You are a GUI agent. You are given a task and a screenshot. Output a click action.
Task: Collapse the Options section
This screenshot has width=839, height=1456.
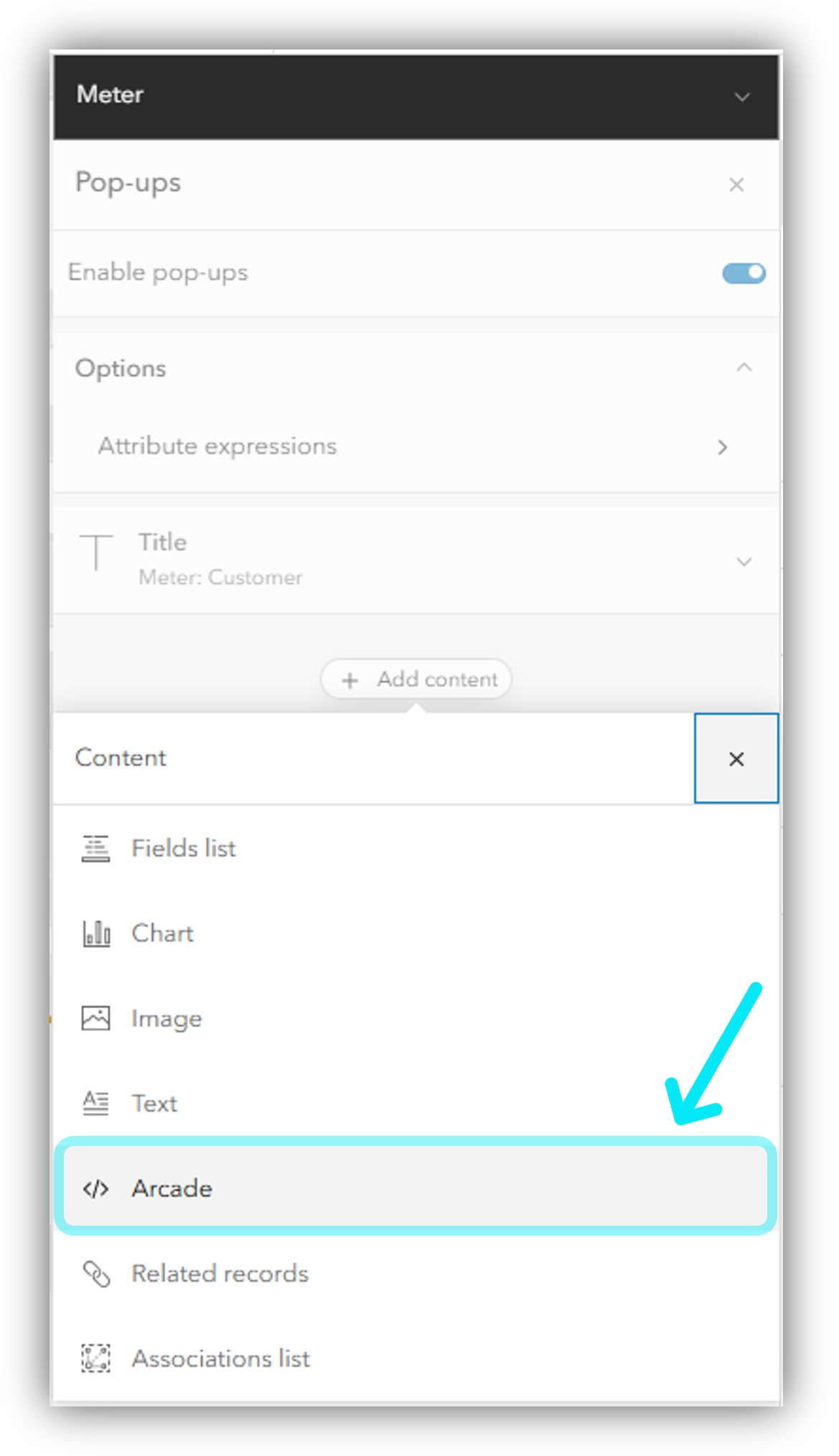(x=744, y=368)
